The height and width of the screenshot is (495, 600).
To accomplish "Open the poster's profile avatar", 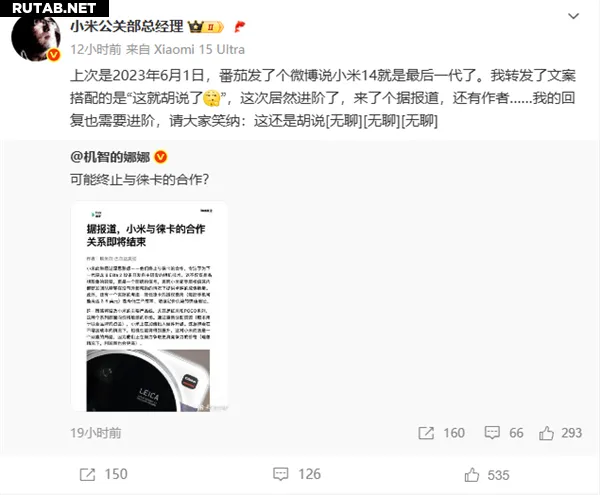I will [36, 39].
